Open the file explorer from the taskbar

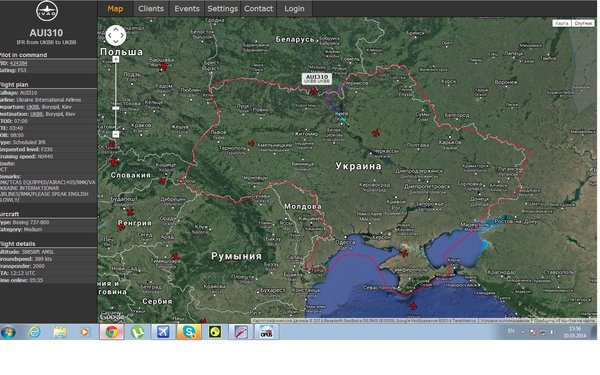point(60,332)
